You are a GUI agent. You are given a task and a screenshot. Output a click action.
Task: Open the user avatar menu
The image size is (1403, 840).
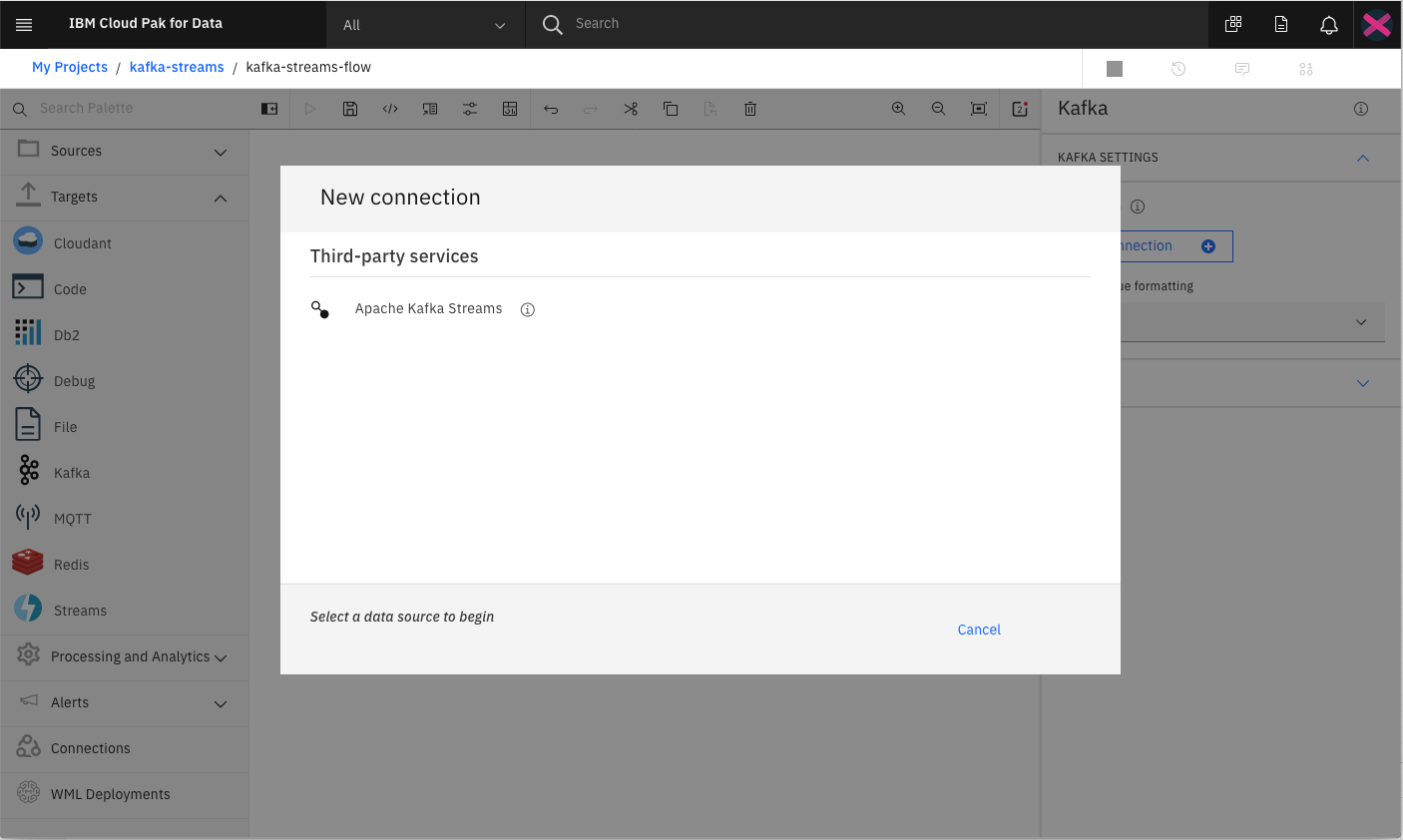coord(1377,24)
